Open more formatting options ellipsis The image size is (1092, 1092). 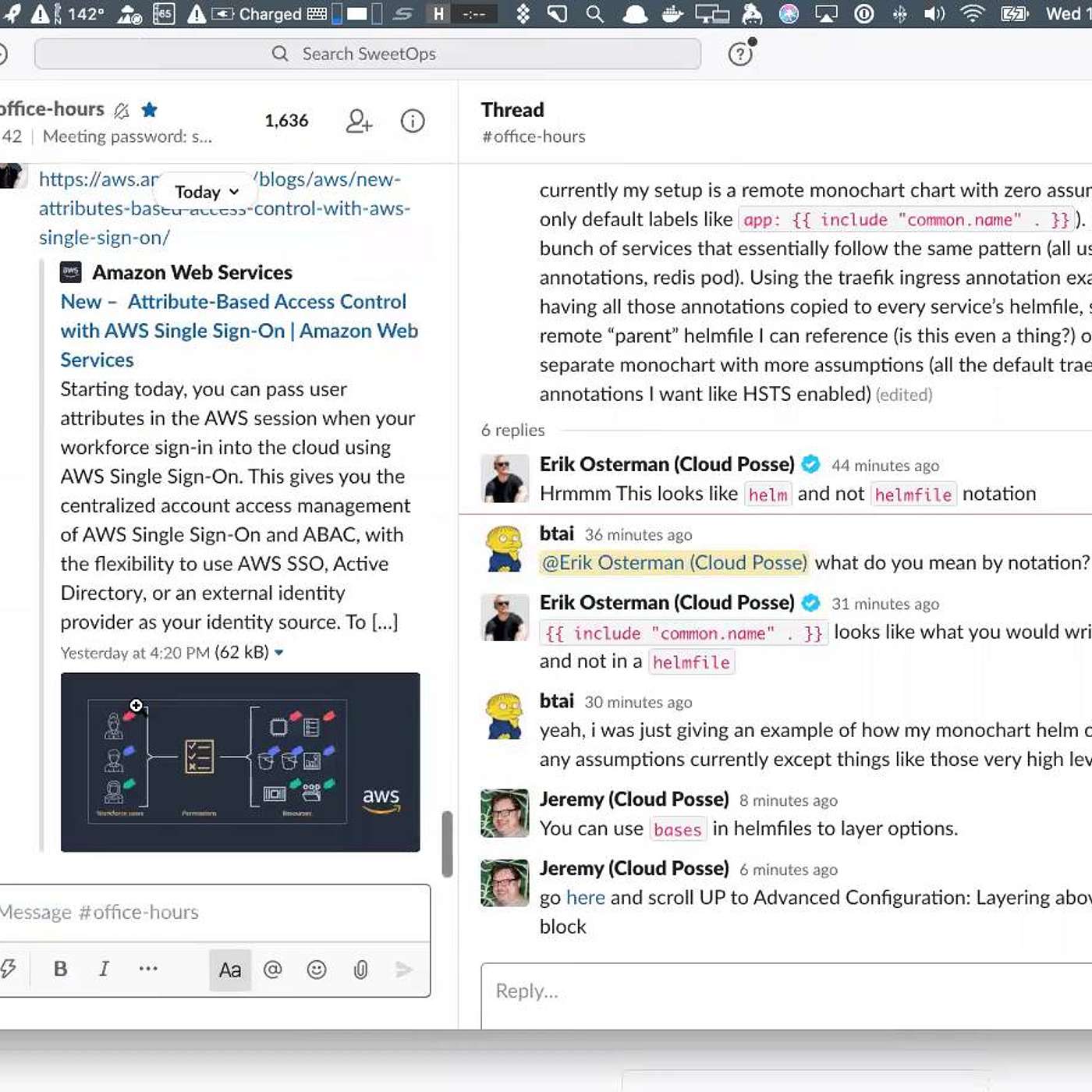[148, 969]
